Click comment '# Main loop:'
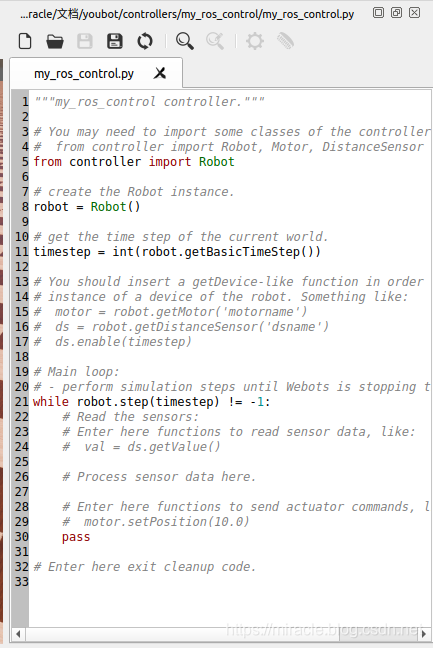 point(76,372)
